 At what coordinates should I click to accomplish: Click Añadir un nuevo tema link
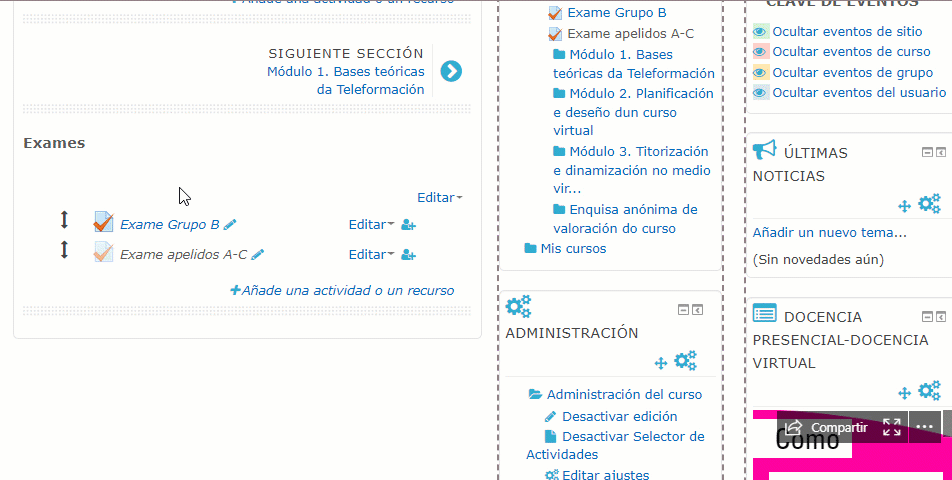tap(829, 232)
